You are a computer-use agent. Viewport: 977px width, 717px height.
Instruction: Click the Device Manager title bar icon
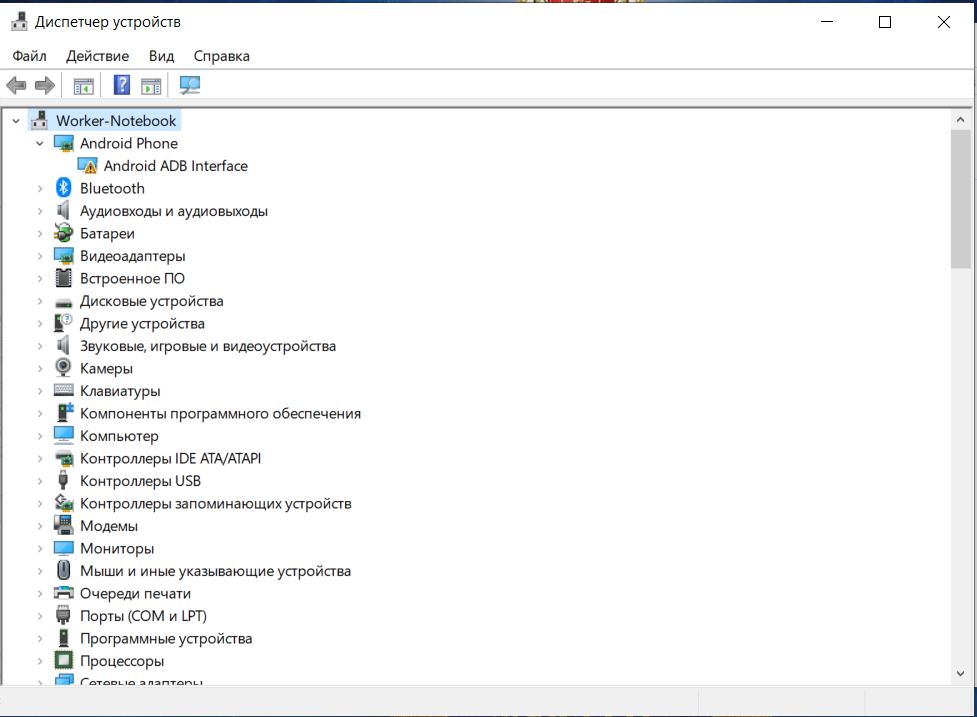tap(19, 21)
